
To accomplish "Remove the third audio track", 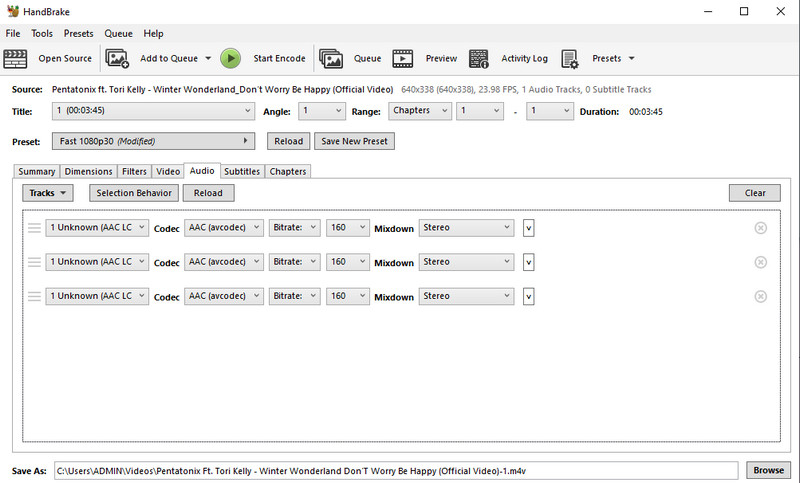I will tap(760, 296).
